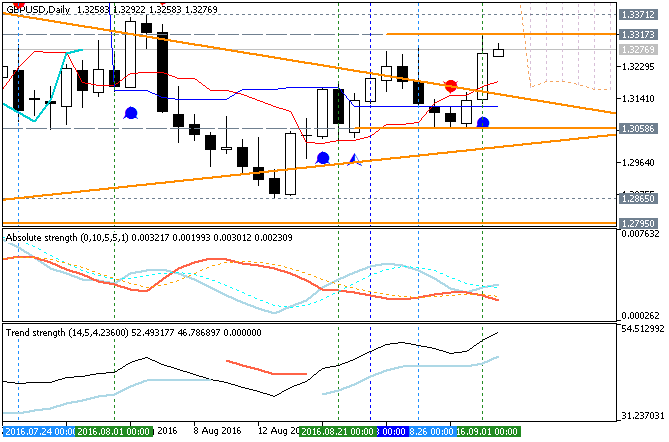Click the 1.27950 price level label
This screenshot has width=669, height=442.
point(637,223)
